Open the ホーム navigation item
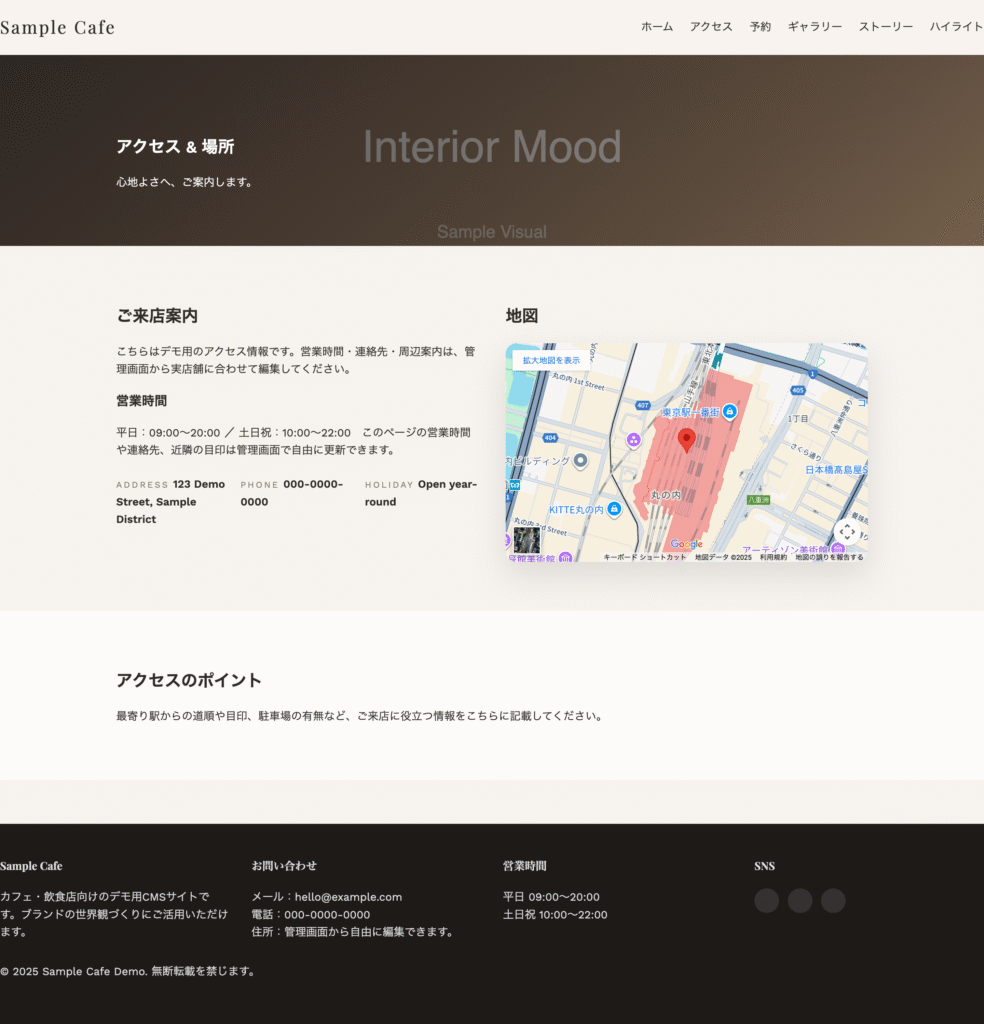This screenshot has width=984, height=1024. 656,27
